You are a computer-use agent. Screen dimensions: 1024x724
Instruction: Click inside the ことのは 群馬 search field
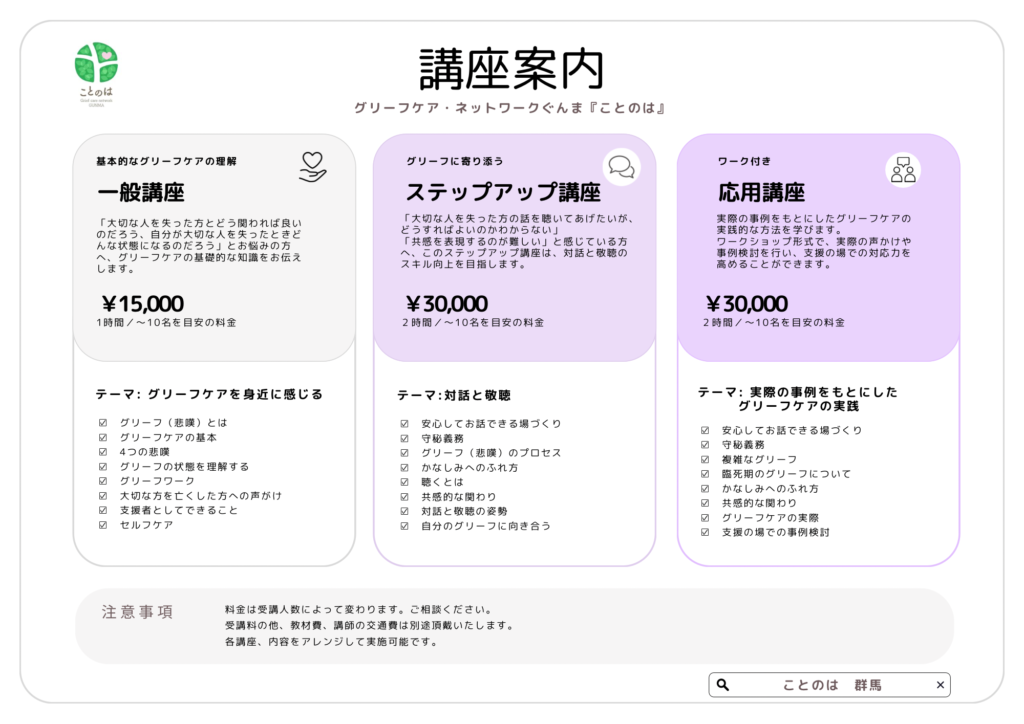(x=831, y=685)
